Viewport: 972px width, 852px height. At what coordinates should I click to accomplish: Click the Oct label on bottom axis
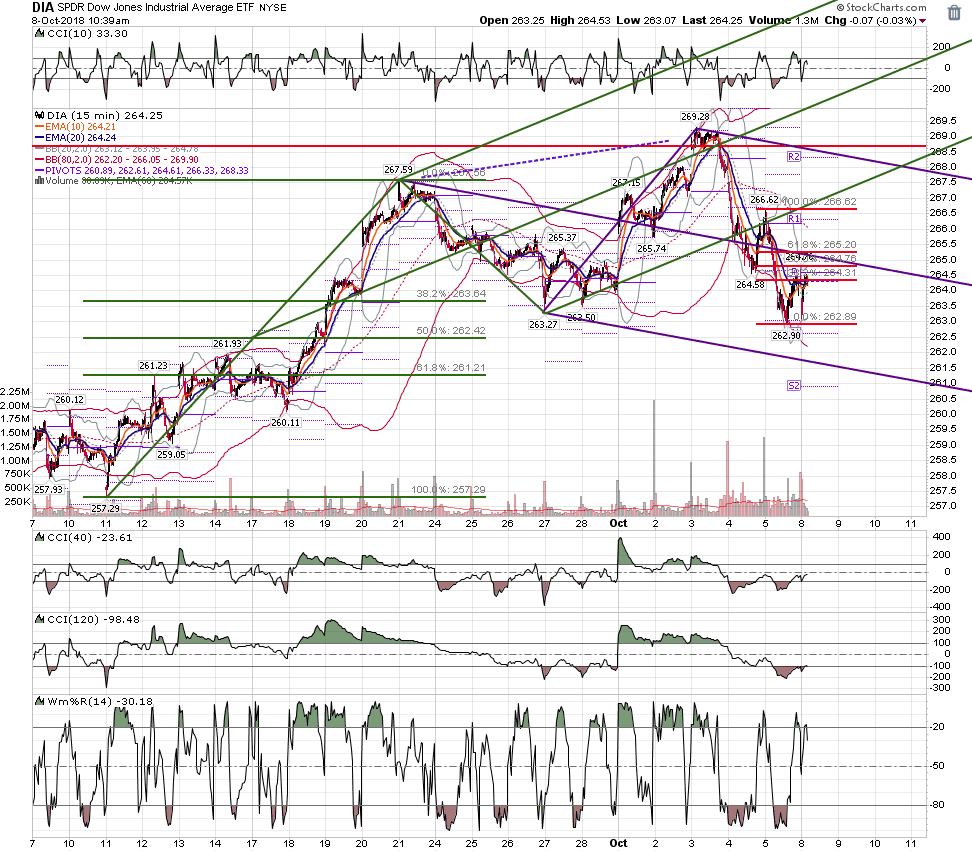coord(618,843)
